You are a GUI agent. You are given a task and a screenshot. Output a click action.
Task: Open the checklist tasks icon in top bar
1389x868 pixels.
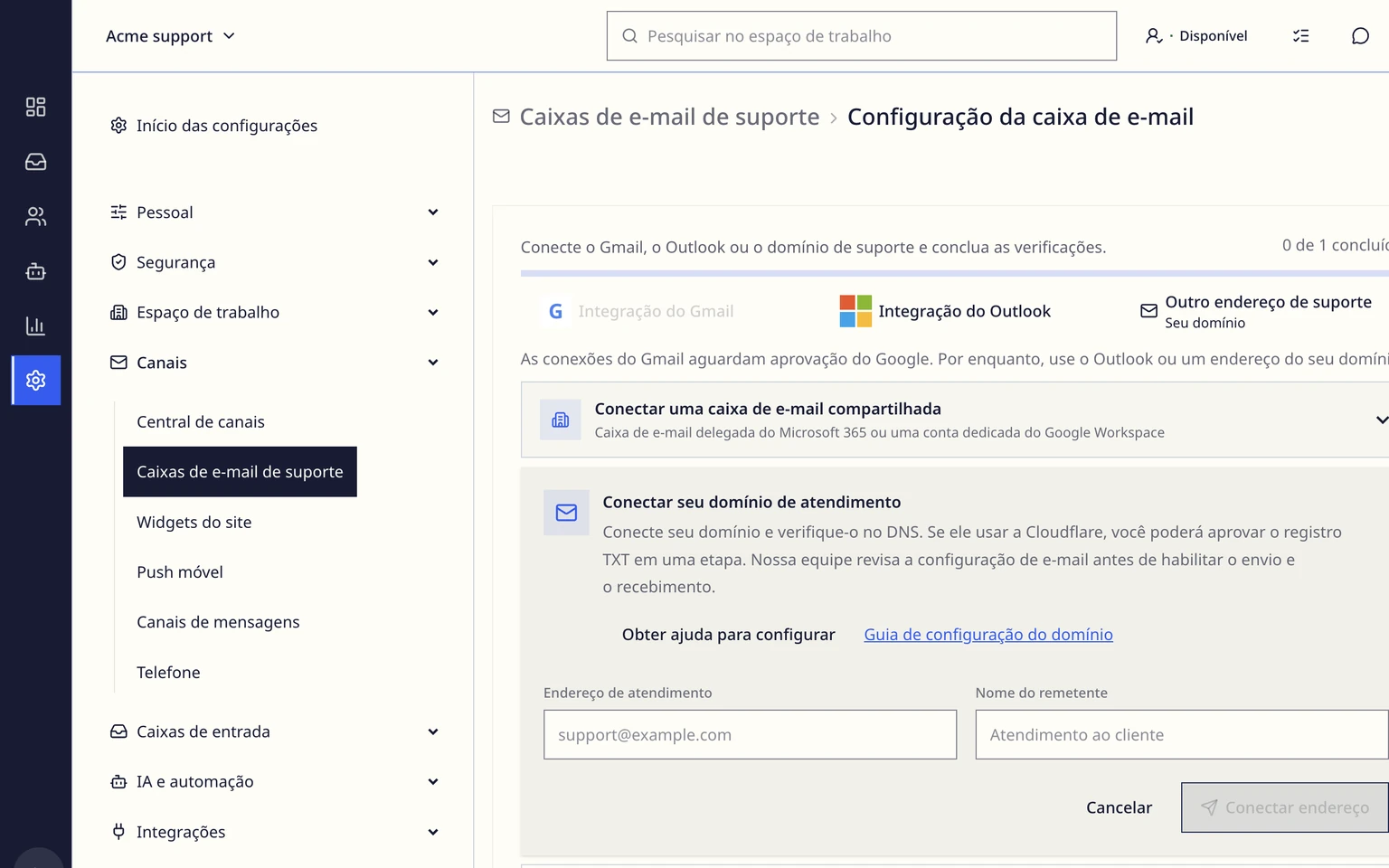click(1300, 36)
